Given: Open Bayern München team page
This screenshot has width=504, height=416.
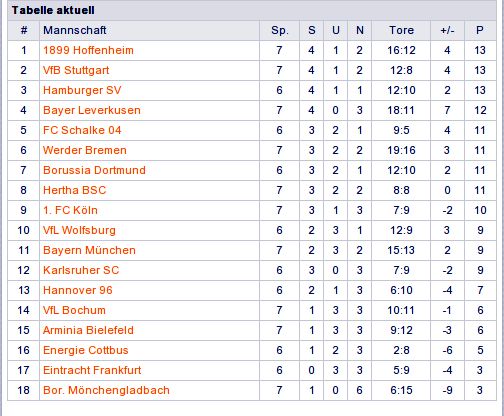Looking at the screenshot, I should point(89,250).
